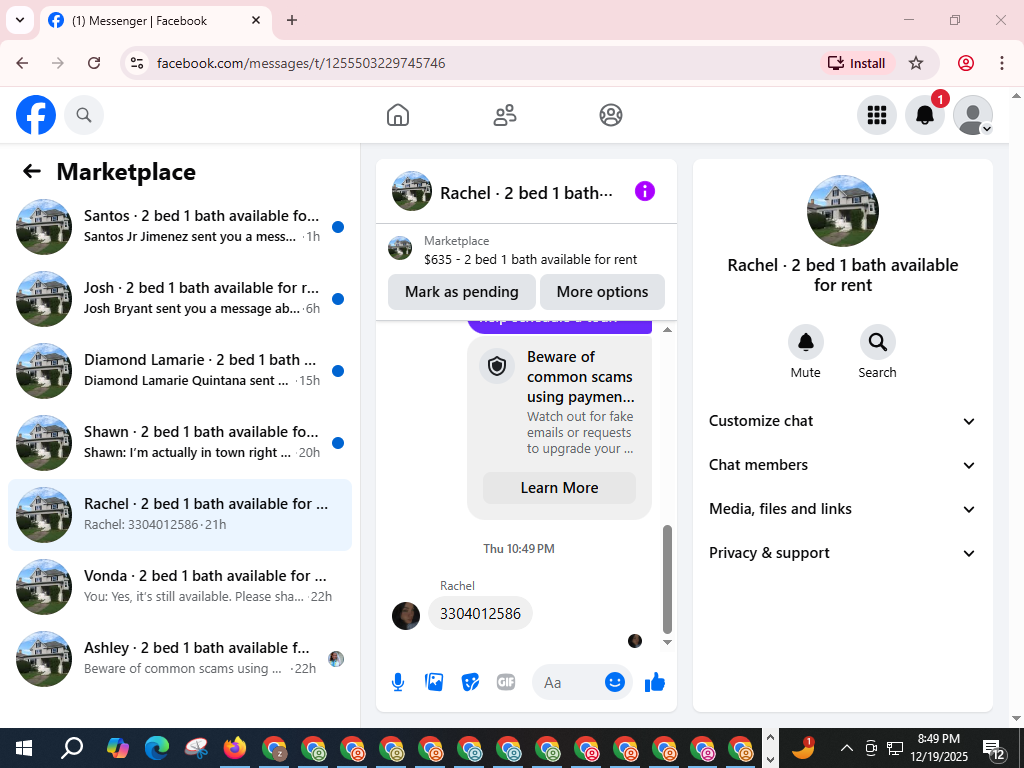Image resolution: width=1024 pixels, height=768 pixels.
Task: View site information icon in the address bar
Action: [136, 63]
